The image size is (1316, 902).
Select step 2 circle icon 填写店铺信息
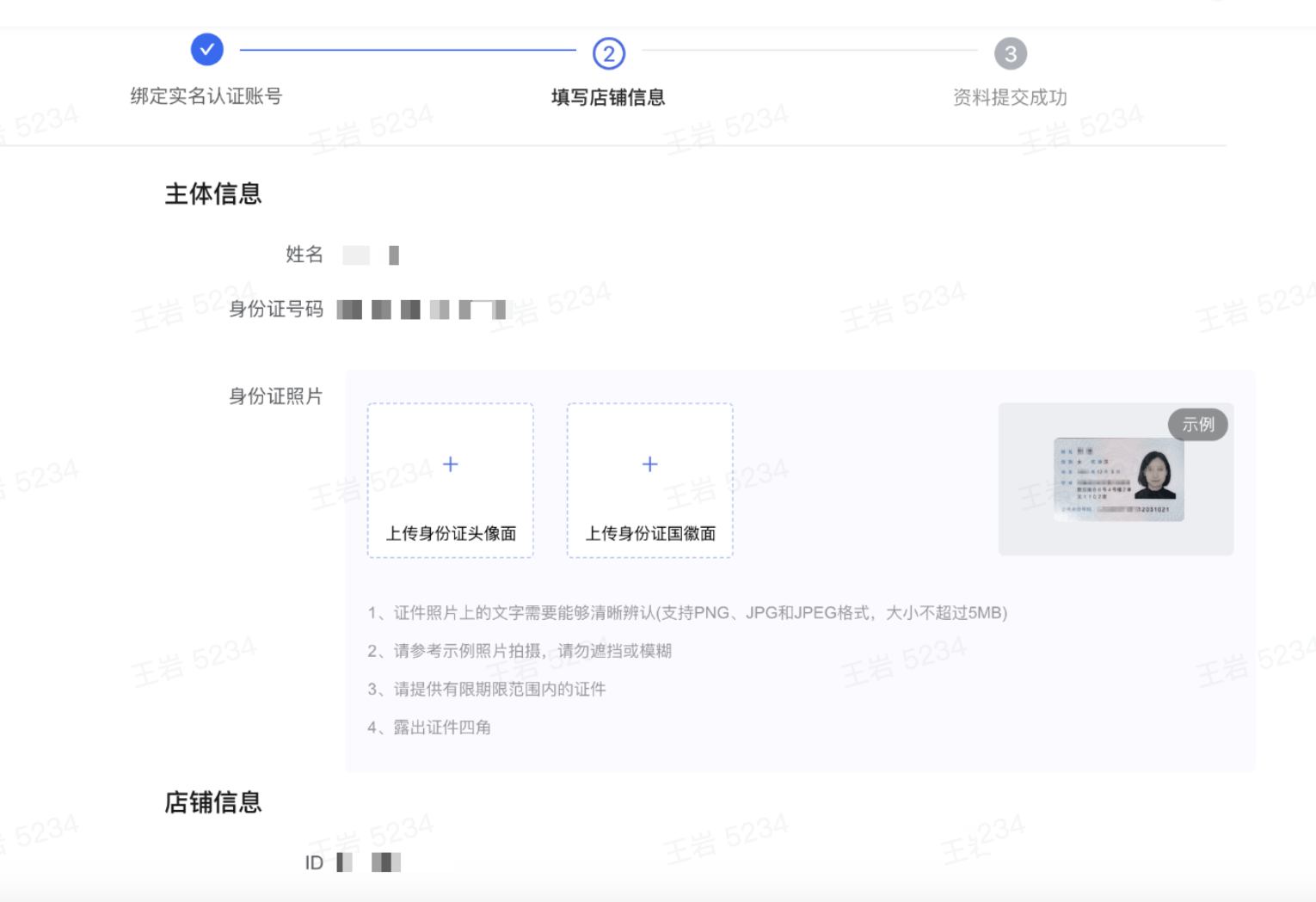(x=608, y=53)
